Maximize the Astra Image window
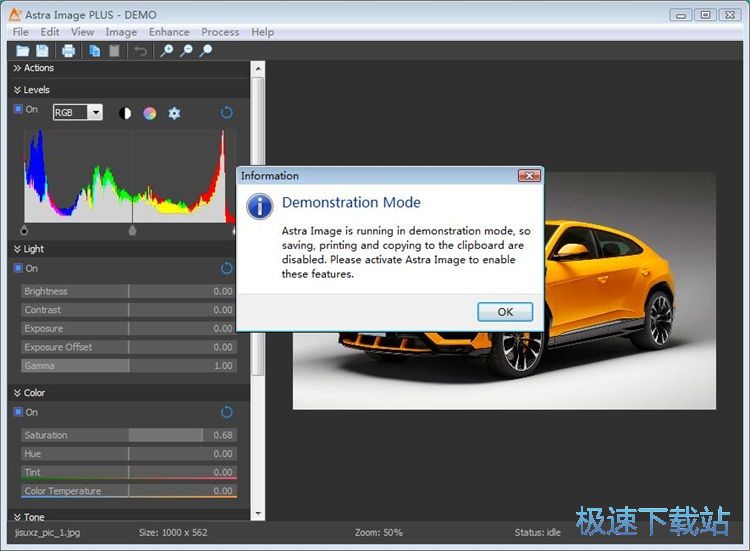 705,15
